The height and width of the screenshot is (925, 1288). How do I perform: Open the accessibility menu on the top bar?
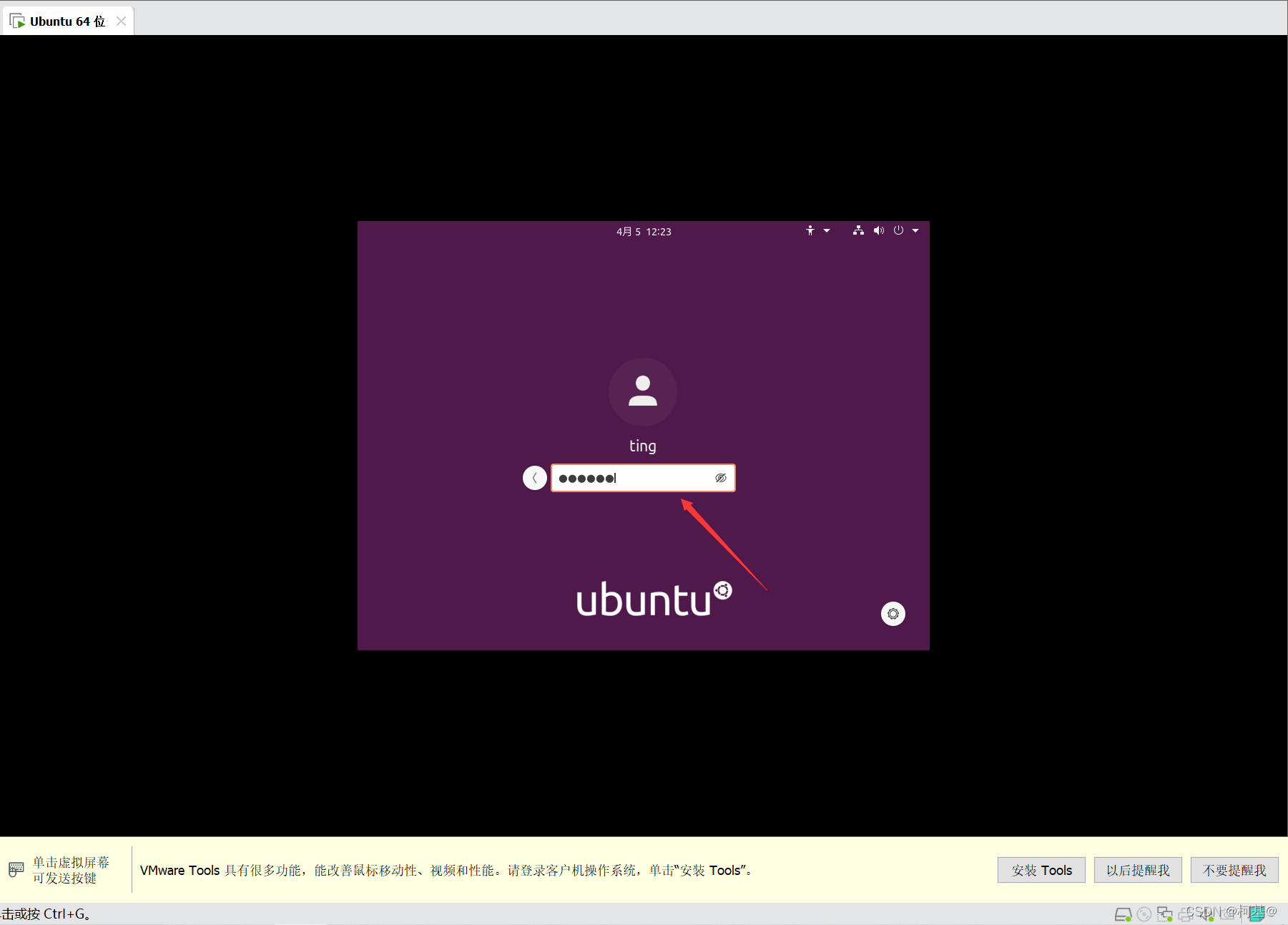point(810,230)
